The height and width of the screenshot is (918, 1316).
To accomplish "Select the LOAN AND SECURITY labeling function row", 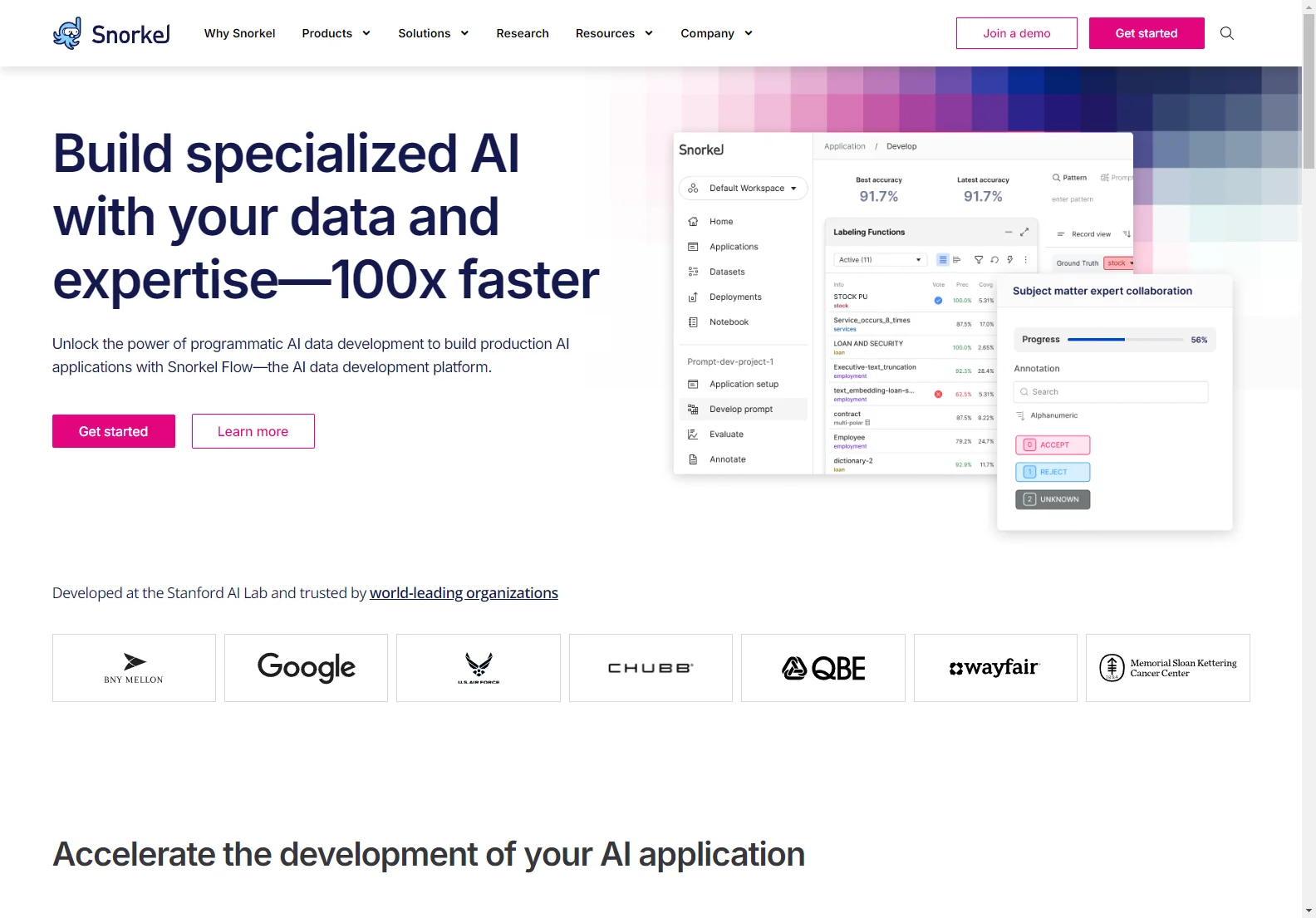I will (913, 347).
